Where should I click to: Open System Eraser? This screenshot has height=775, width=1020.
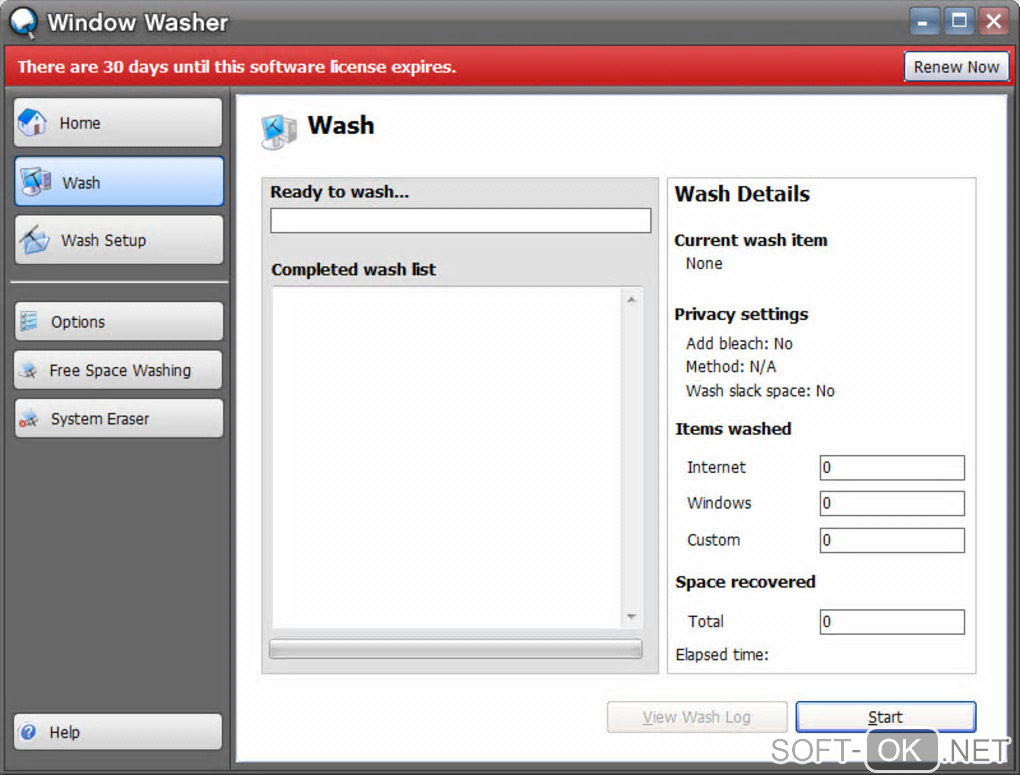tap(118, 418)
